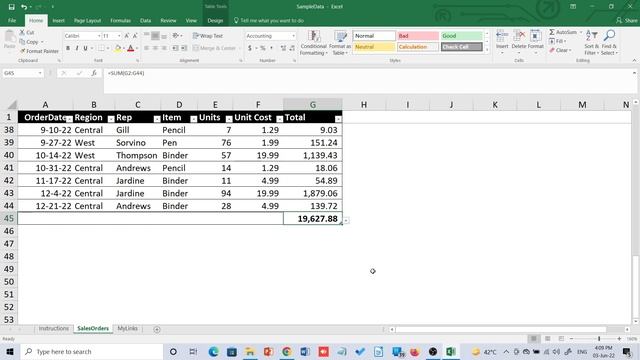This screenshot has width=640, height=360.
Task: Click the Copy button
Action: [x=31, y=42]
